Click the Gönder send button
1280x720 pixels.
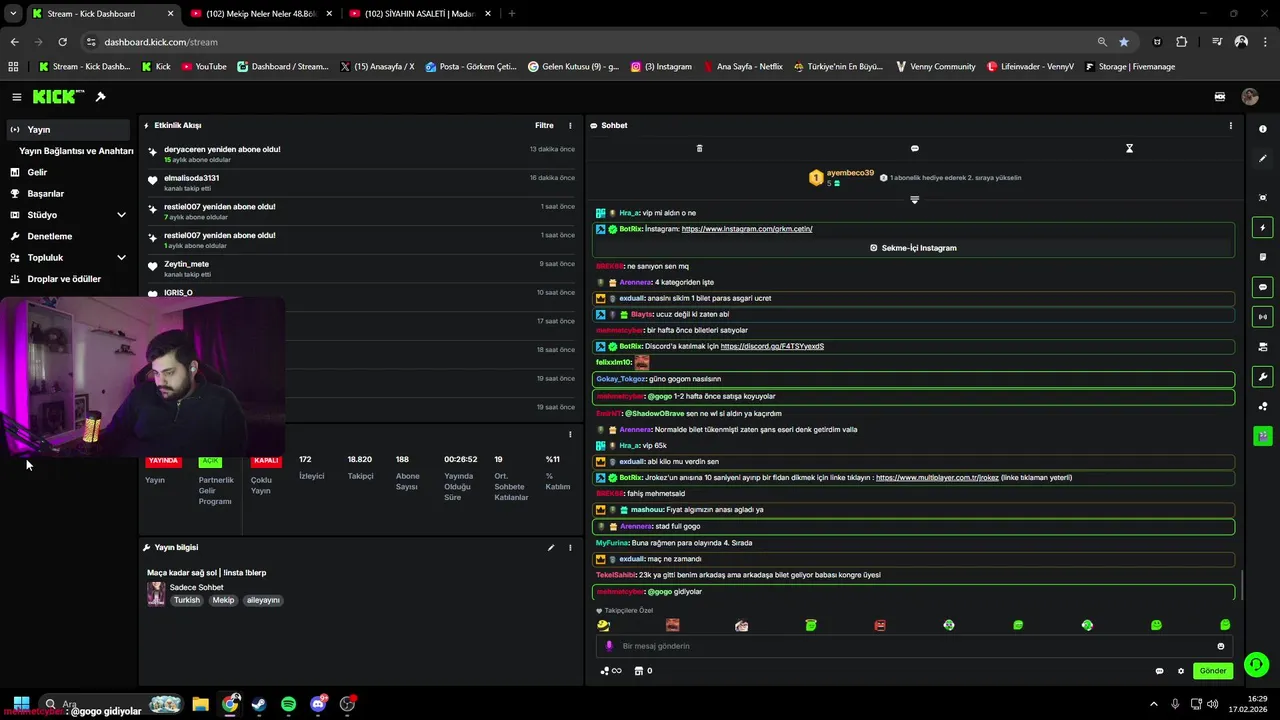pyautogui.click(x=1213, y=671)
